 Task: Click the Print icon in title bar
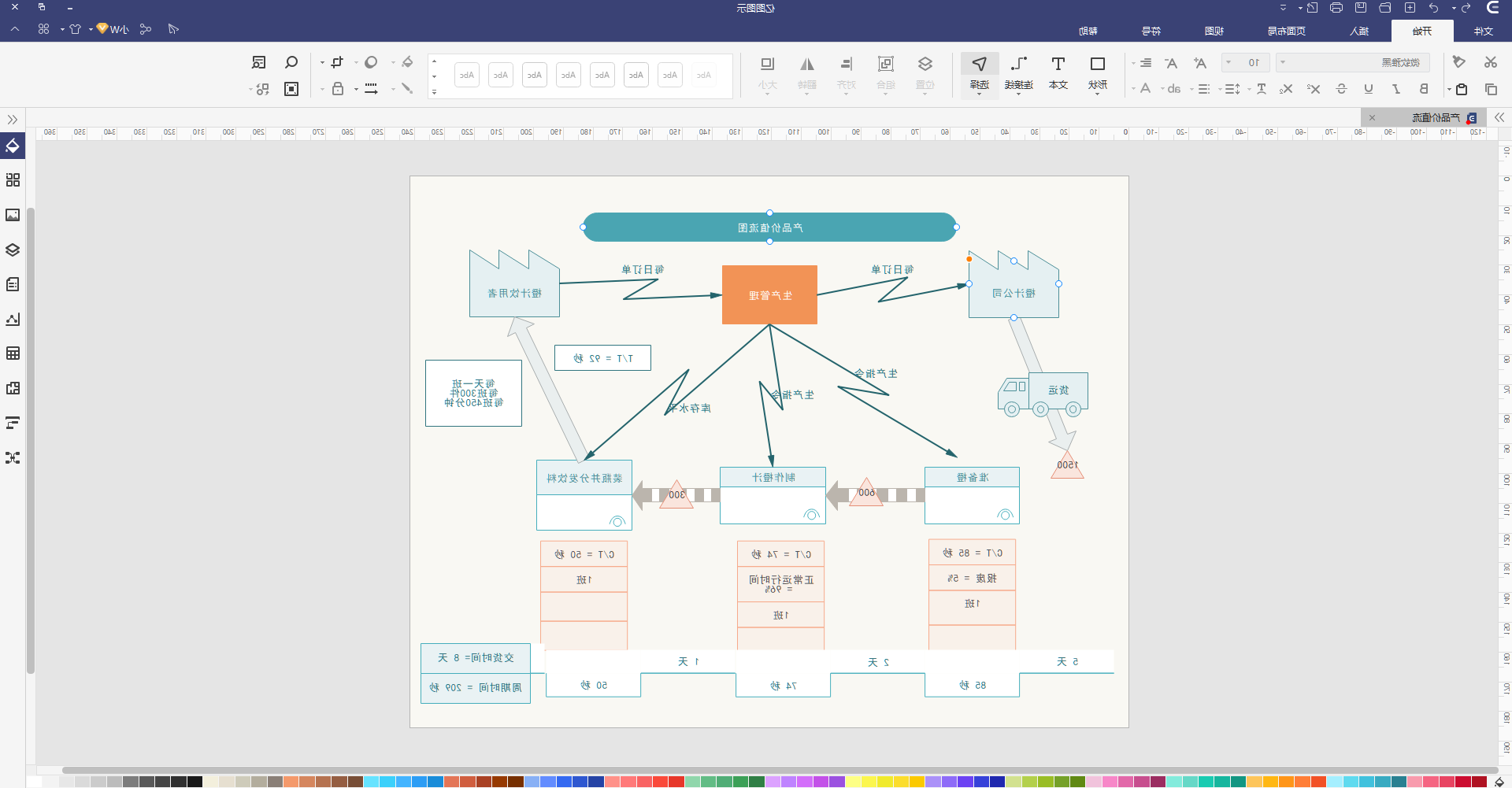tap(1336, 8)
